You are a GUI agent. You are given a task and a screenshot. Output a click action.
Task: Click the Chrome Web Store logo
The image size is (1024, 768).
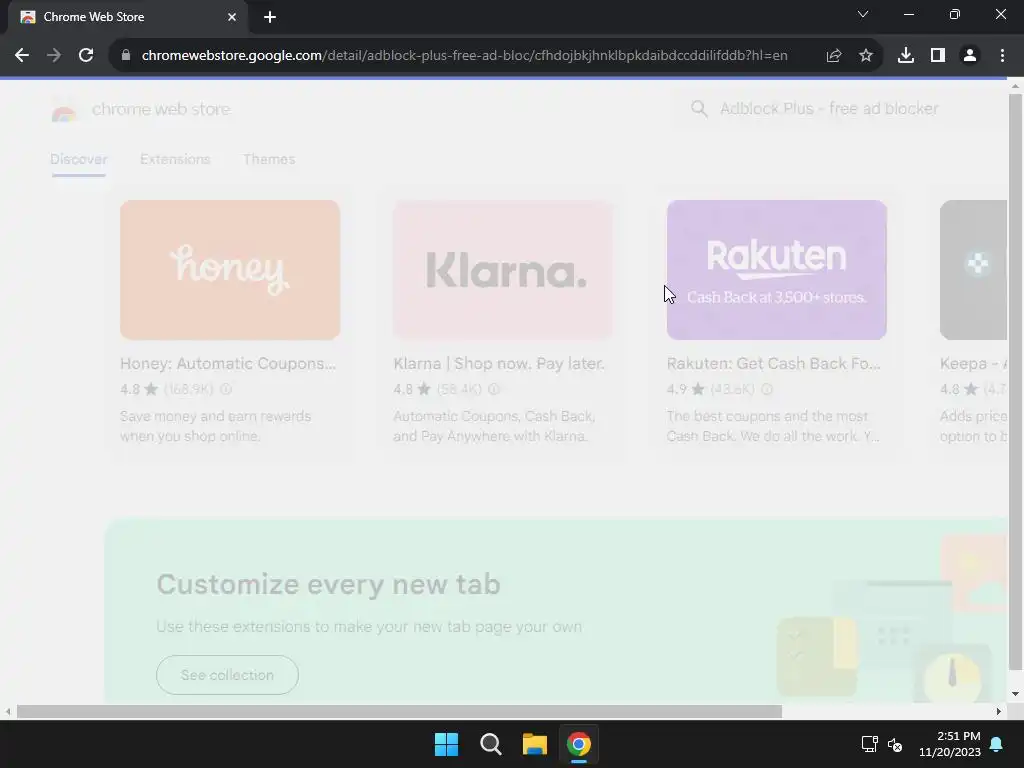coord(64,110)
